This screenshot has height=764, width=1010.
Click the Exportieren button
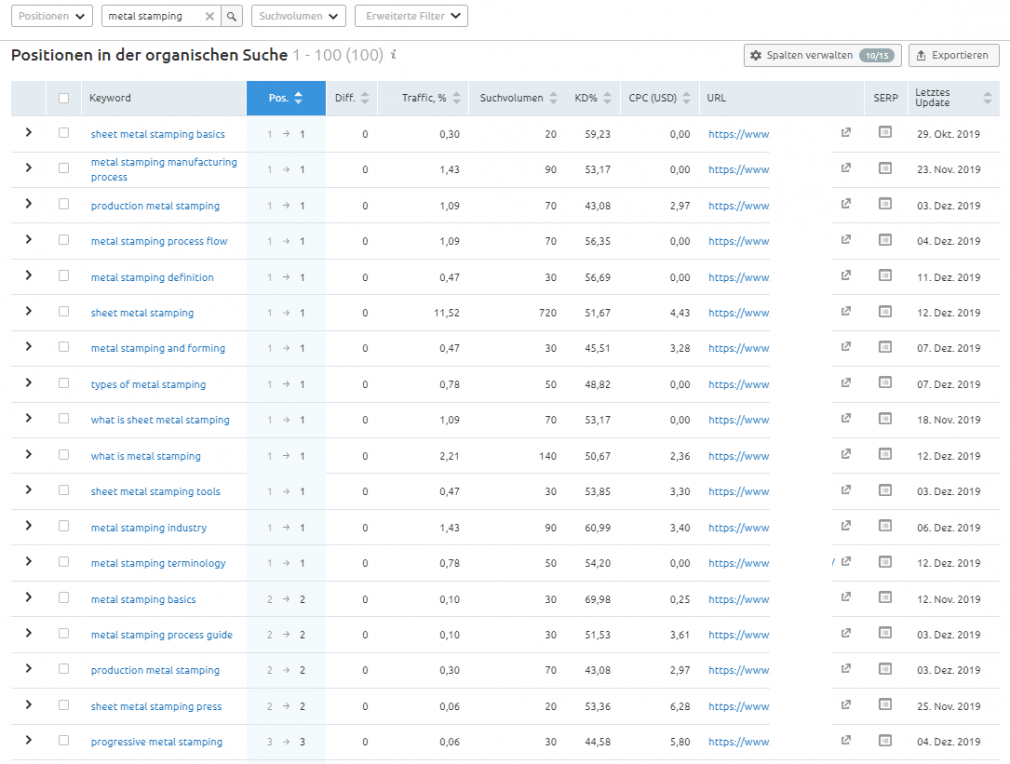click(x=953, y=55)
